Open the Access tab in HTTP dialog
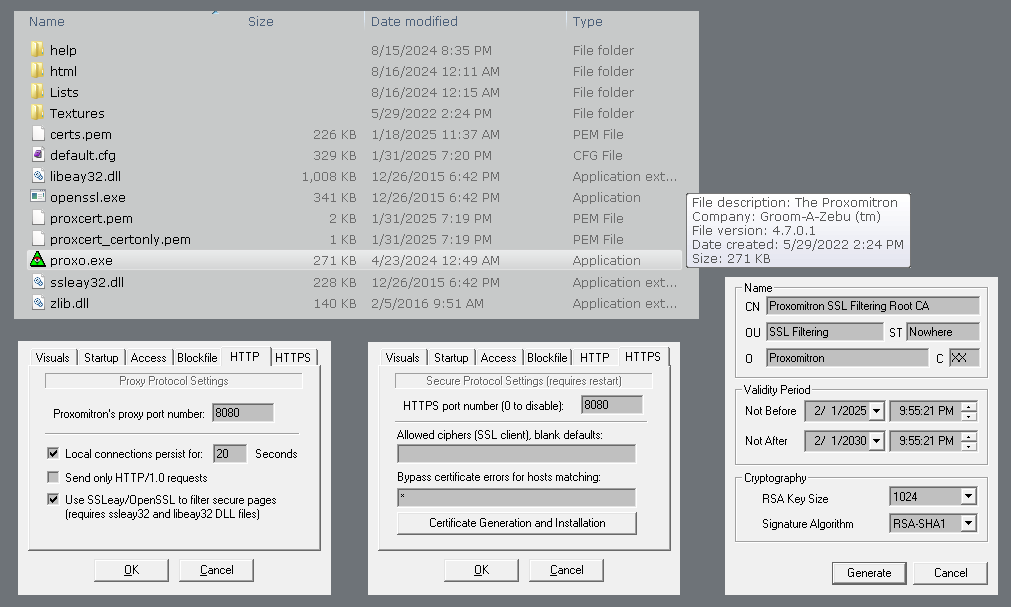The width and height of the screenshot is (1011, 607). point(148,358)
